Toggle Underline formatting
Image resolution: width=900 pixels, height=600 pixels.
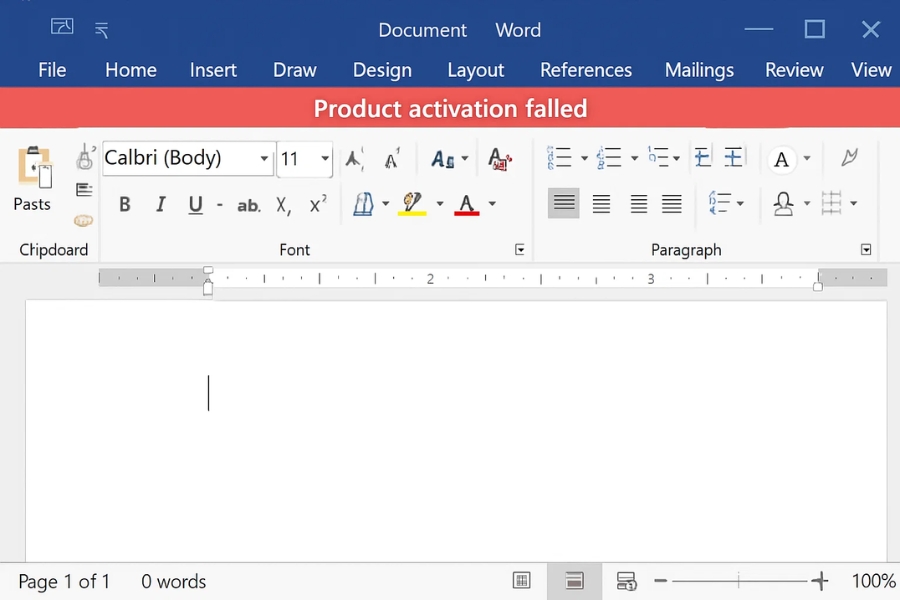pos(196,205)
